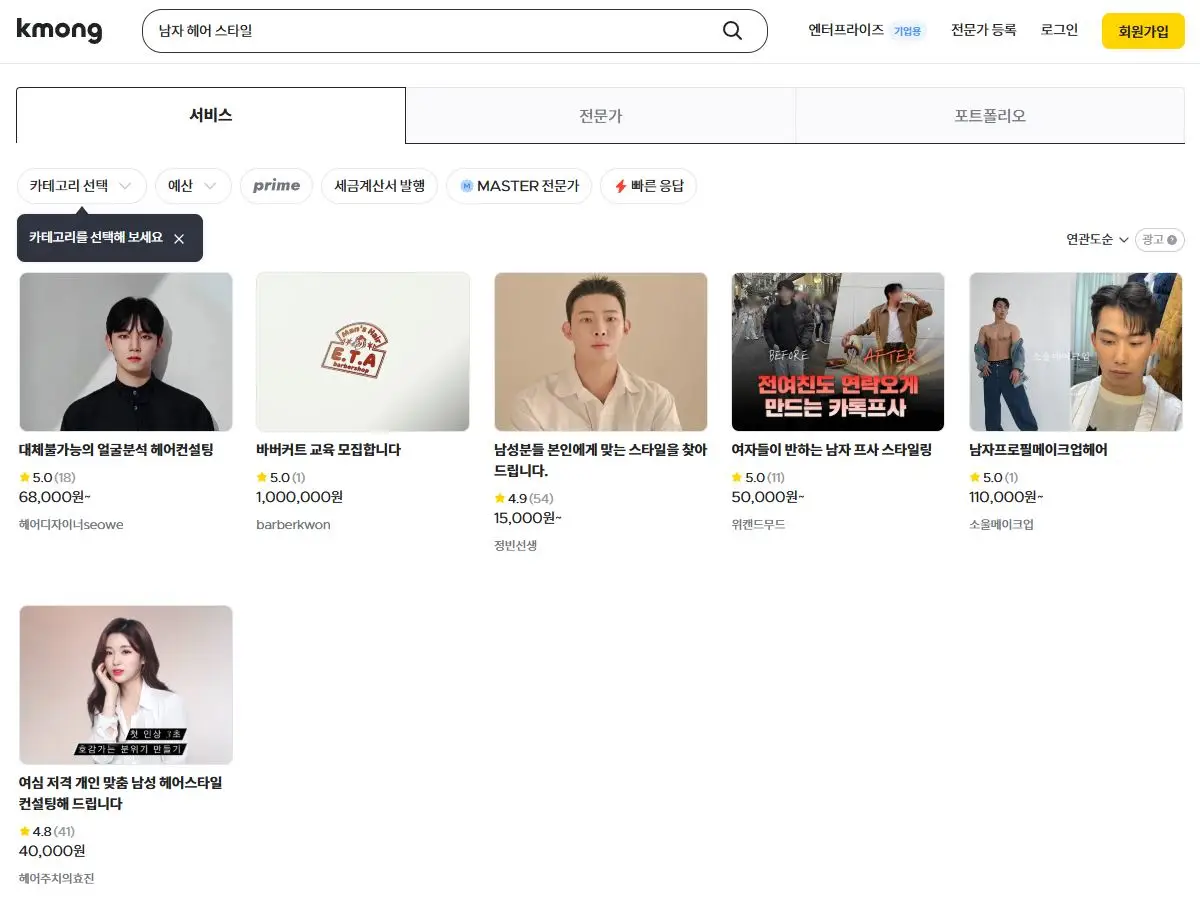Toggle the 세금계산서 발행 filter
This screenshot has height=906, width=1200.
pos(380,186)
